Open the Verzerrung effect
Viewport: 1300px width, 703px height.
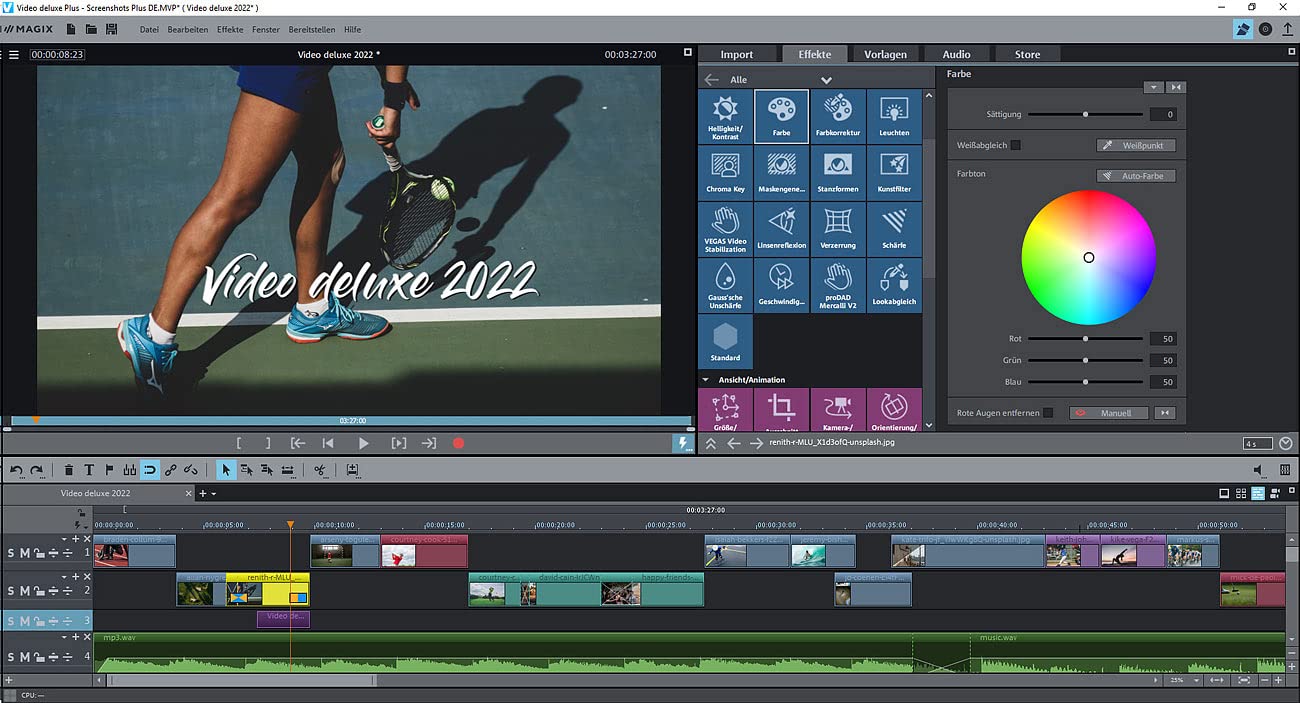(838, 229)
